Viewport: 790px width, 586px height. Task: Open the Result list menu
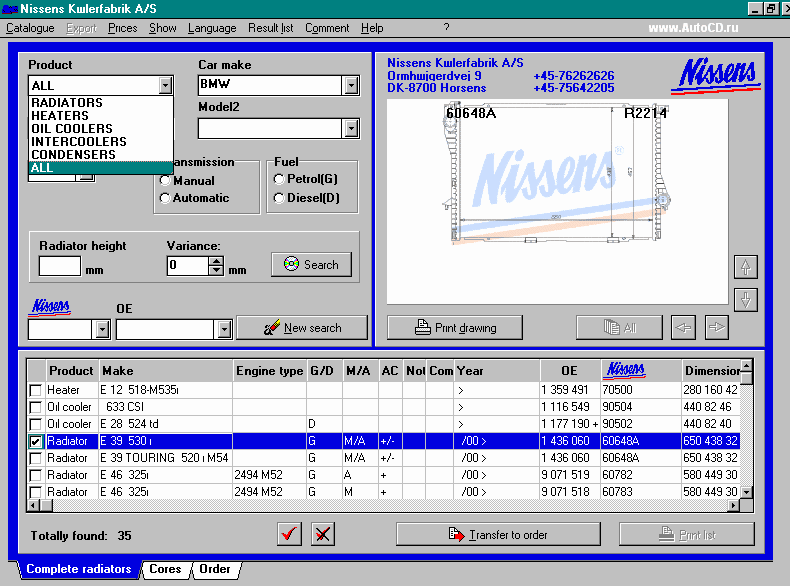pyautogui.click(x=271, y=28)
